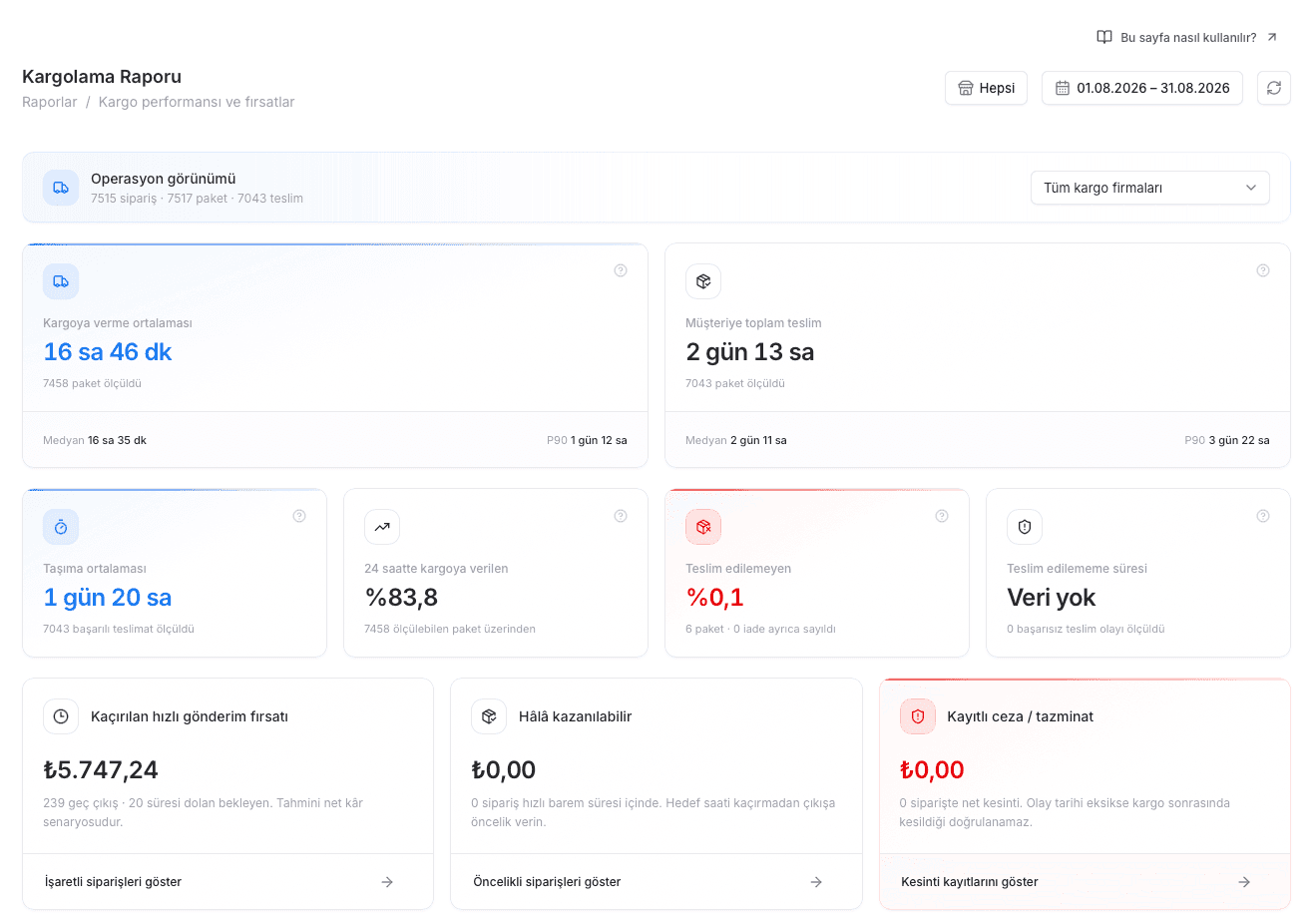
Task: Open help for Kargoya verme ortalaması card
Action: coord(621,270)
